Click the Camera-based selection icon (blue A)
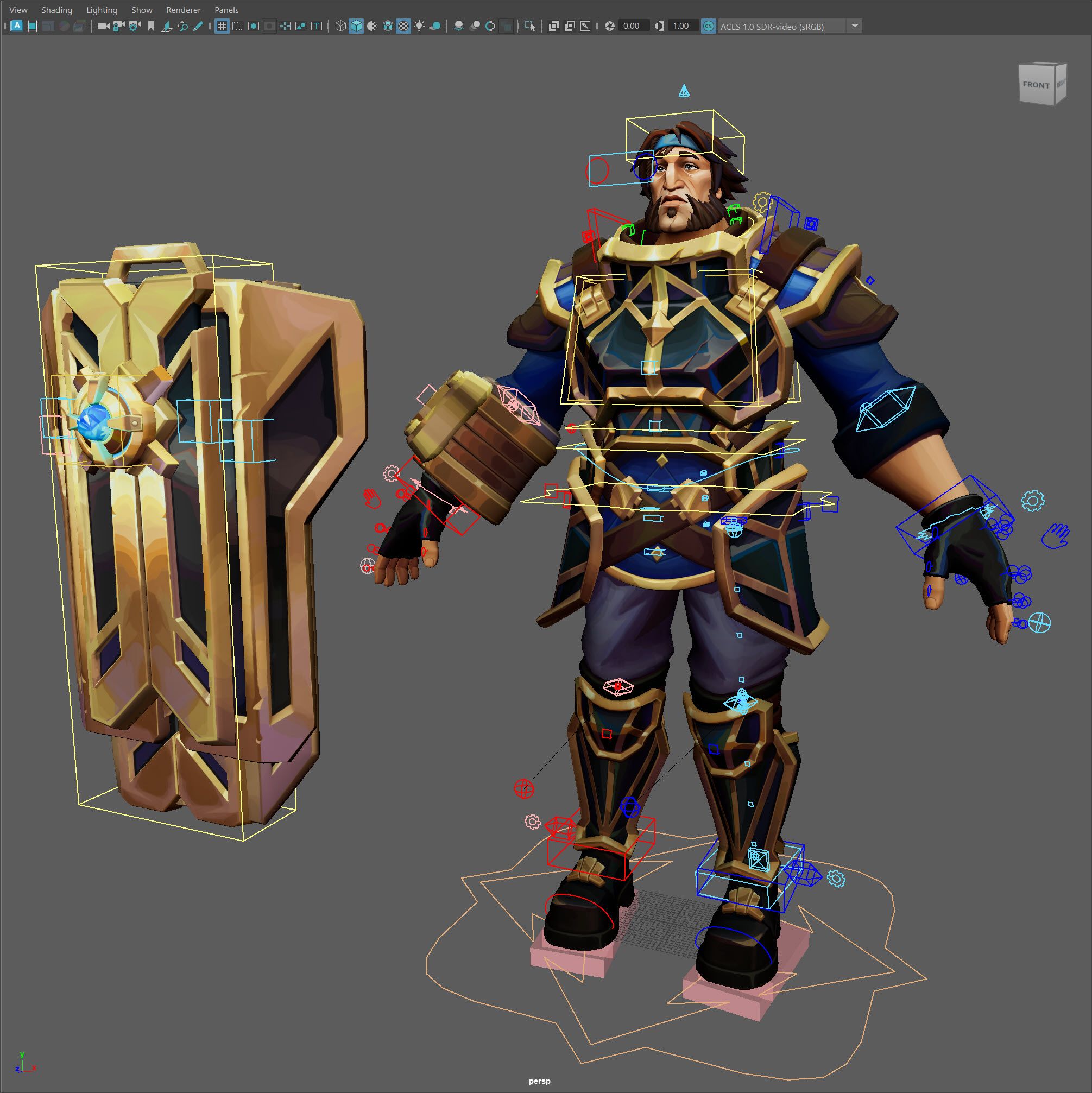Viewport: 1092px width, 1093px height. [16, 26]
